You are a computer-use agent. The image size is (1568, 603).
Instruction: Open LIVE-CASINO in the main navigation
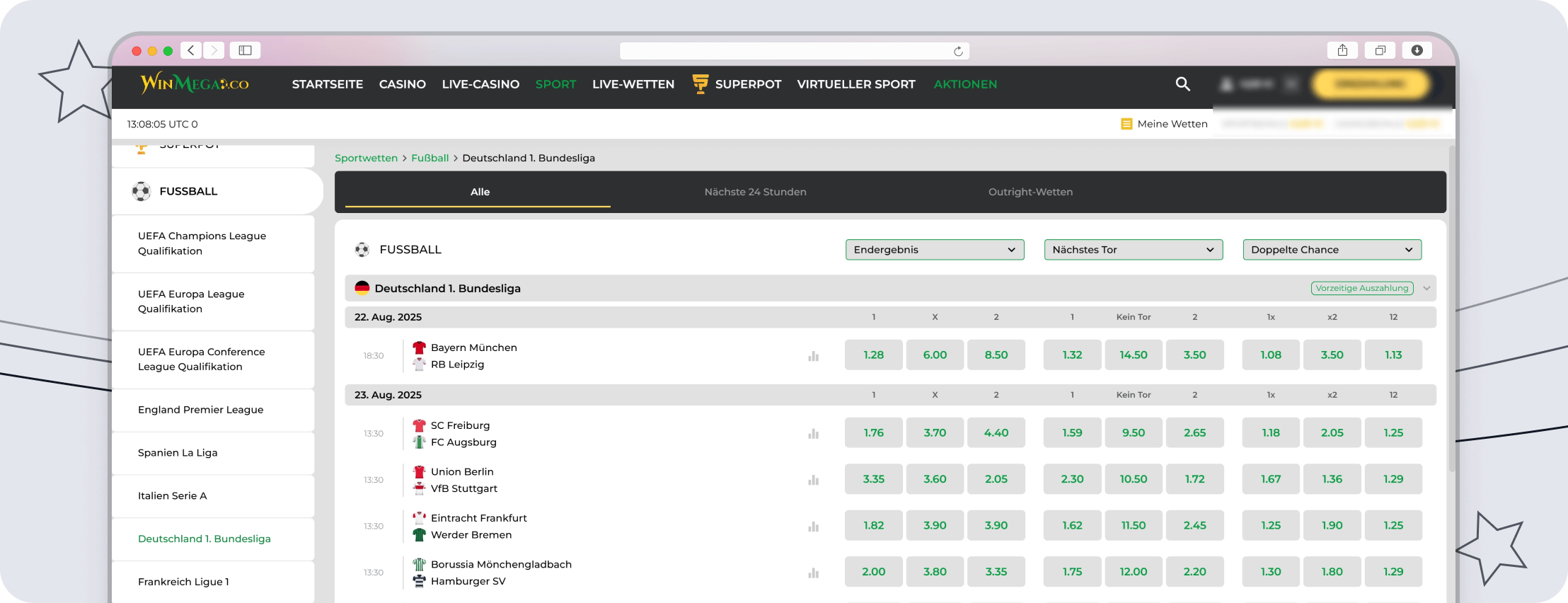[480, 84]
